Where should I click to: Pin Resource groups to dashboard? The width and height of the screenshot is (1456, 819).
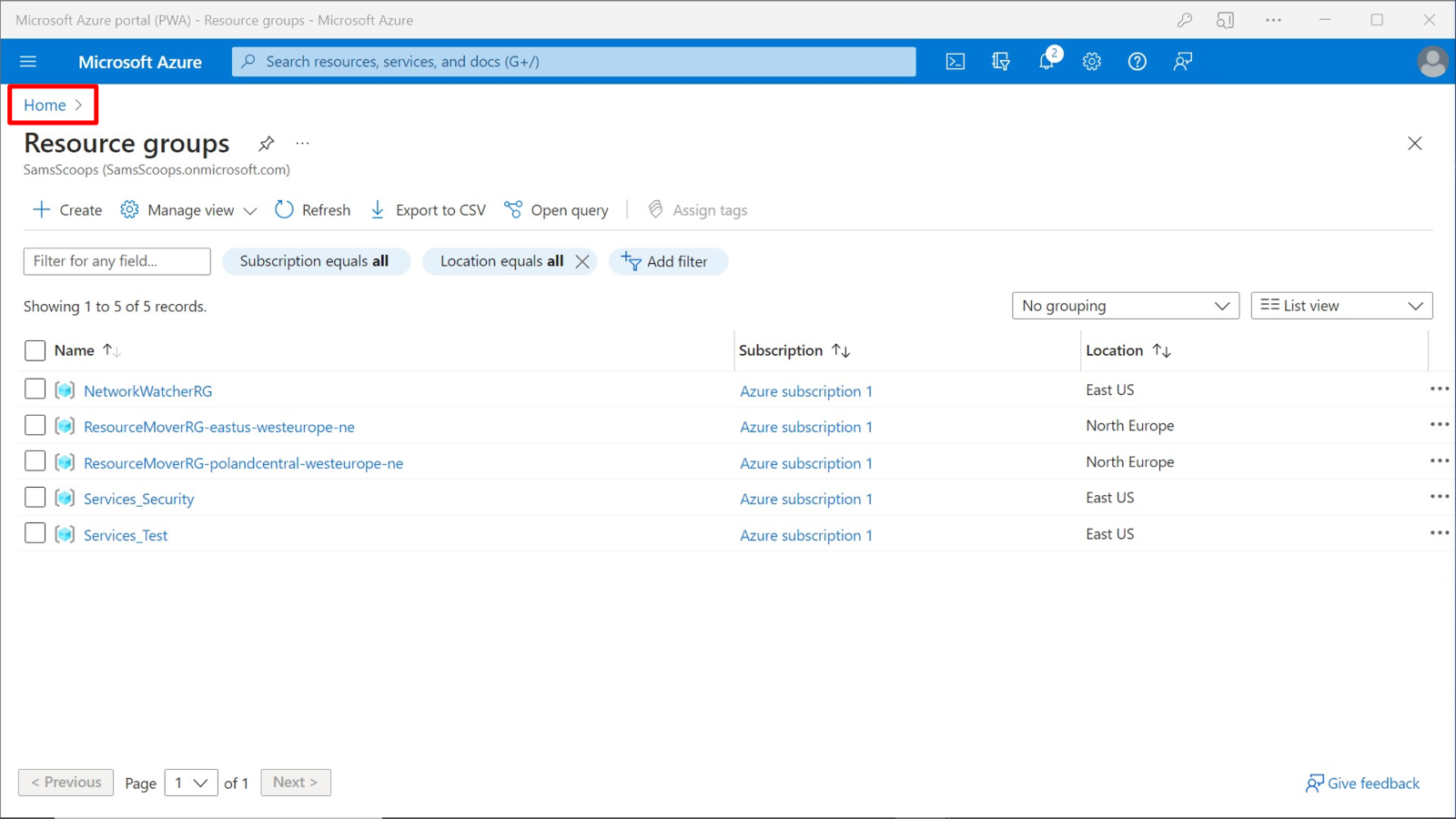[x=266, y=144]
